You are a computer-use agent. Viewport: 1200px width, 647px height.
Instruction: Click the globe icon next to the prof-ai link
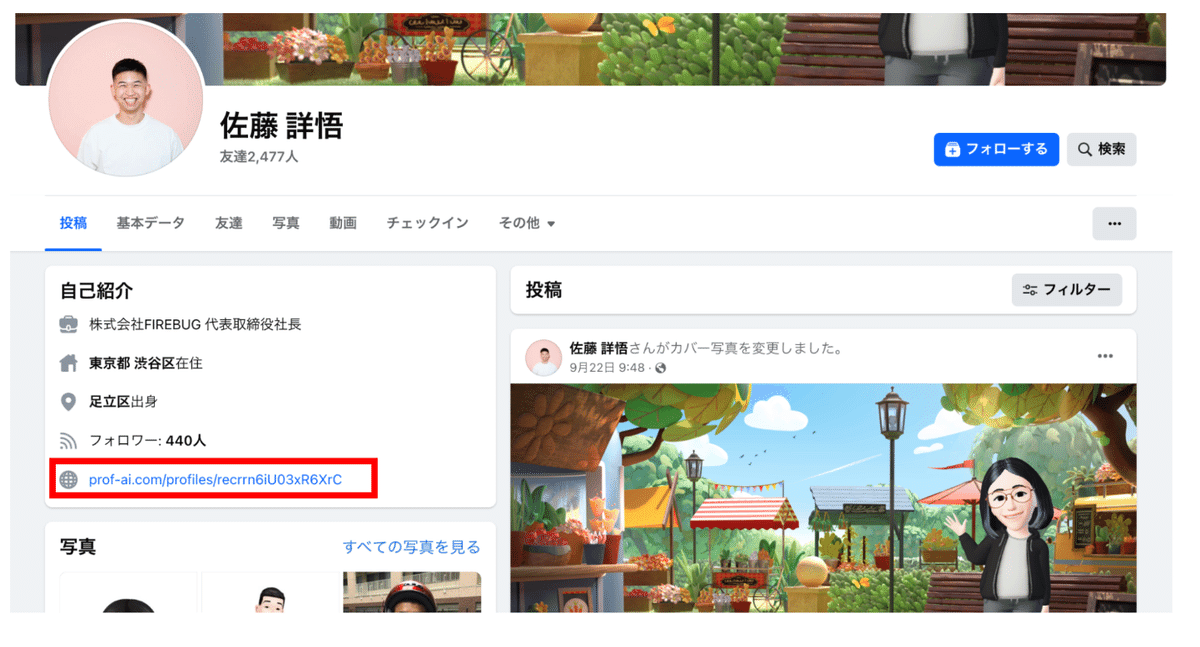[67, 478]
